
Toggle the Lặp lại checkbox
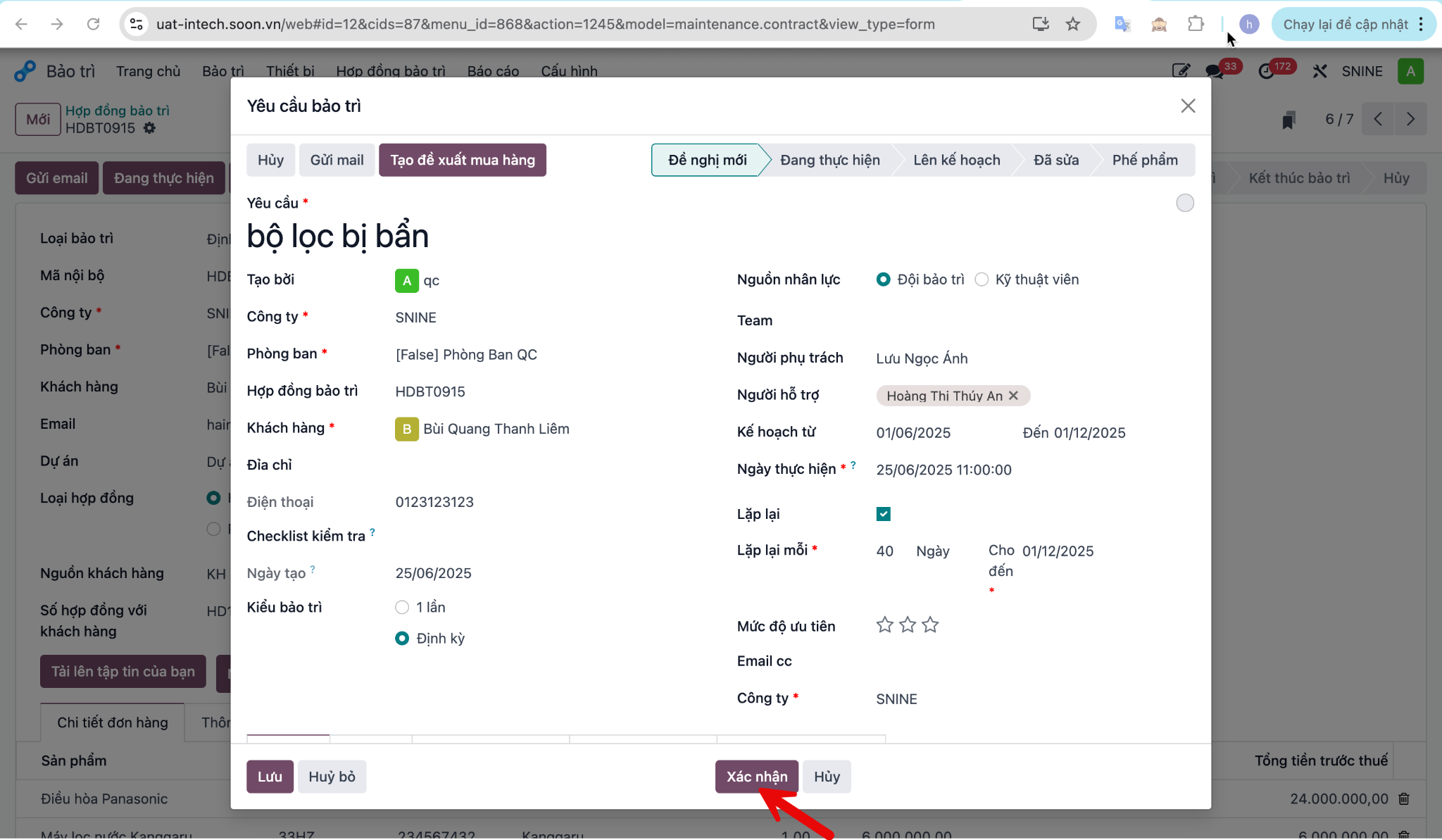(884, 514)
